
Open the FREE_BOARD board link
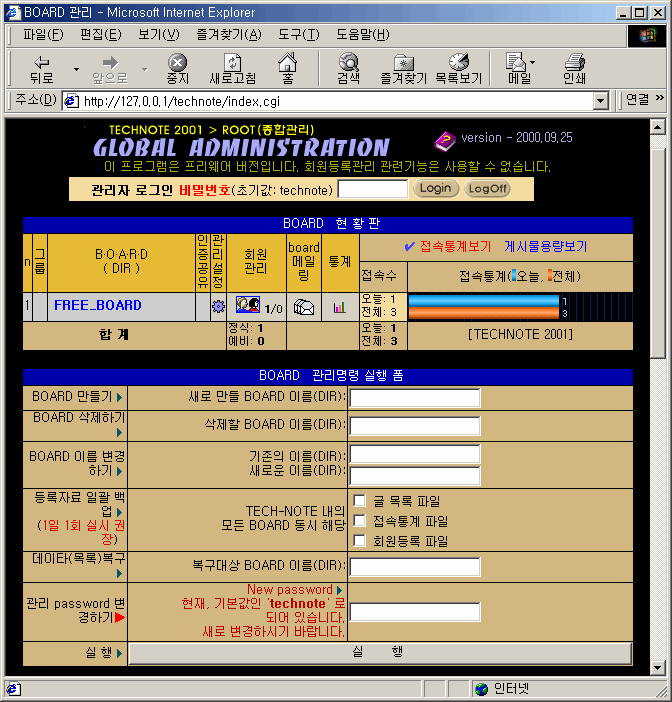point(98,305)
